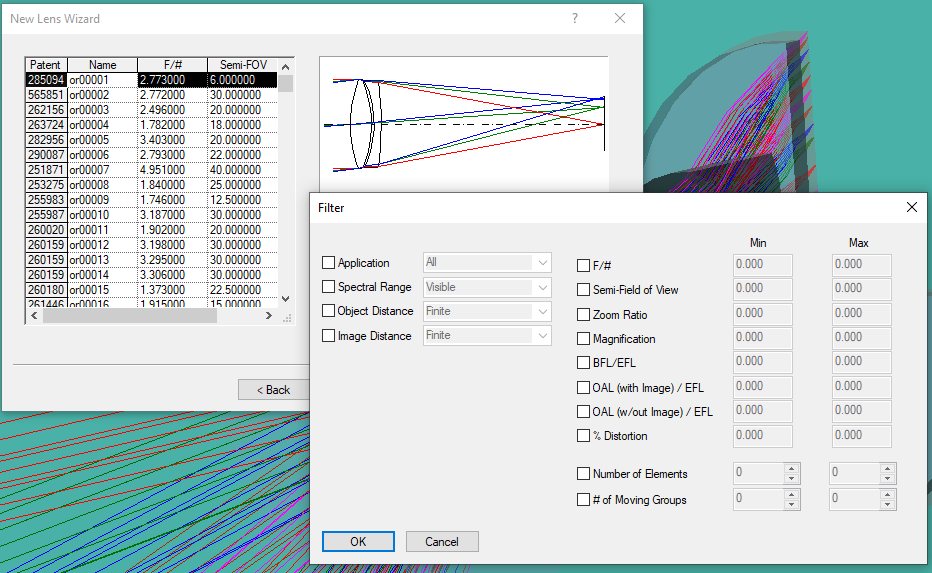The width and height of the screenshot is (932, 573).
Task: Click the help question mark icon
Action: (x=575, y=19)
